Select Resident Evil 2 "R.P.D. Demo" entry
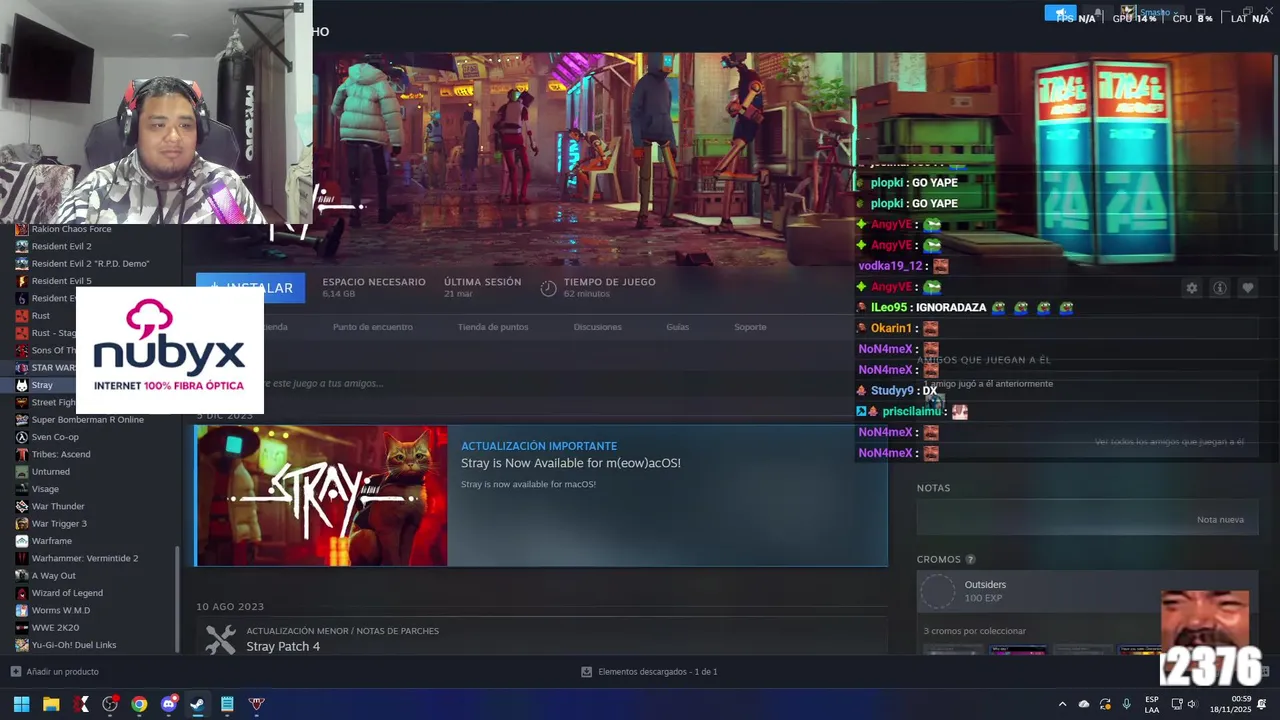Image resolution: width=1280 pixels, height=720 pixels. coord(90,264)
